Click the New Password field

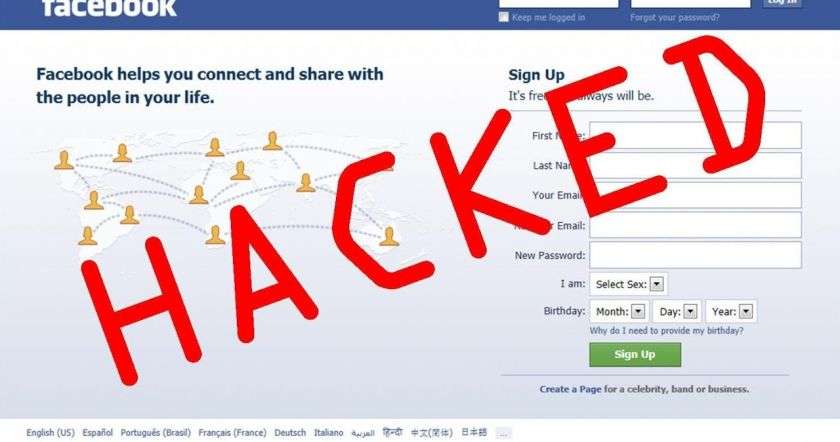695,255
